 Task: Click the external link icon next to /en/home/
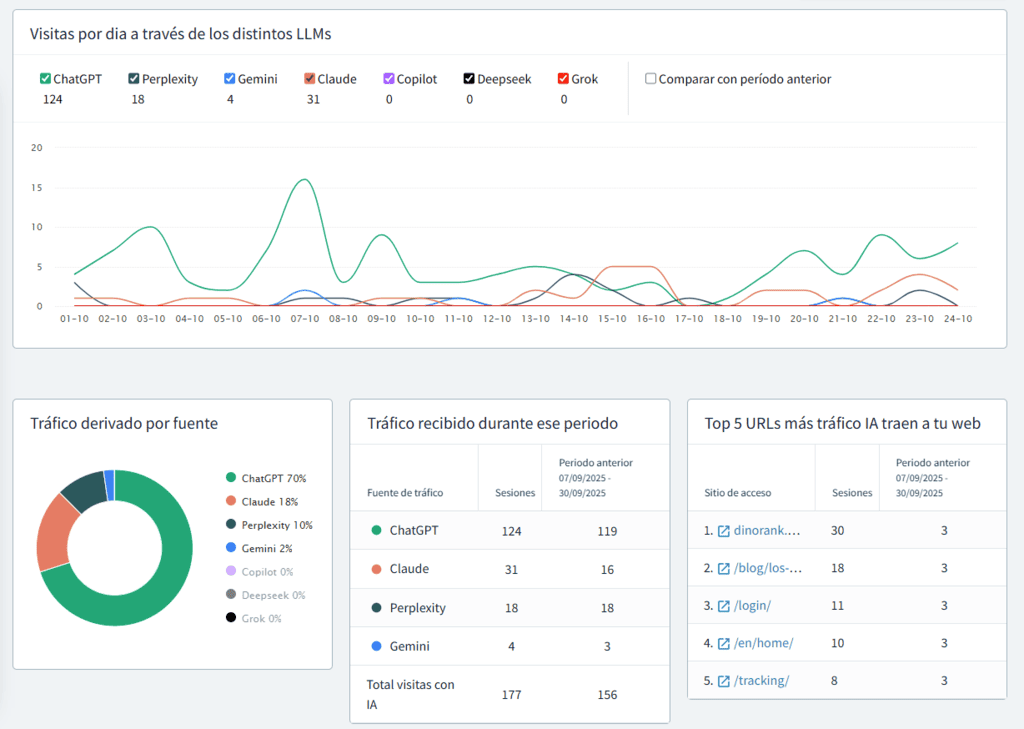click(723, 643)
